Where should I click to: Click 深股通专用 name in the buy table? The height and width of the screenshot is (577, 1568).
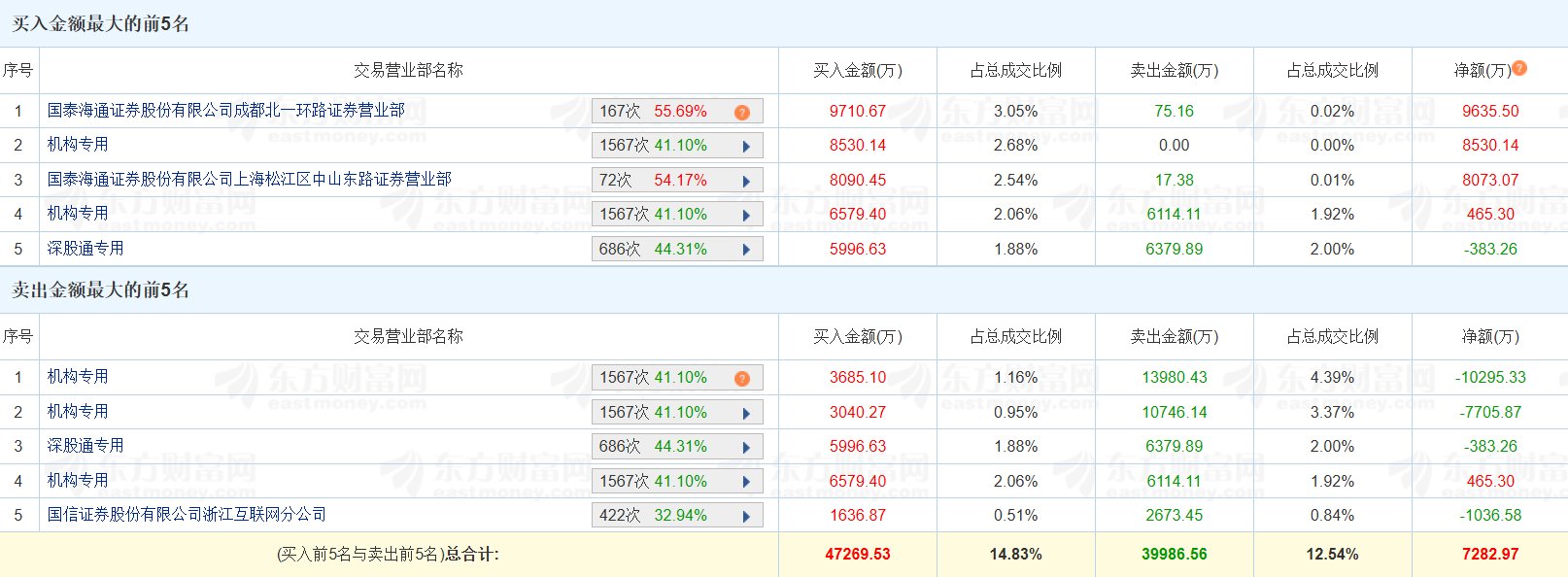coord(85,249)
